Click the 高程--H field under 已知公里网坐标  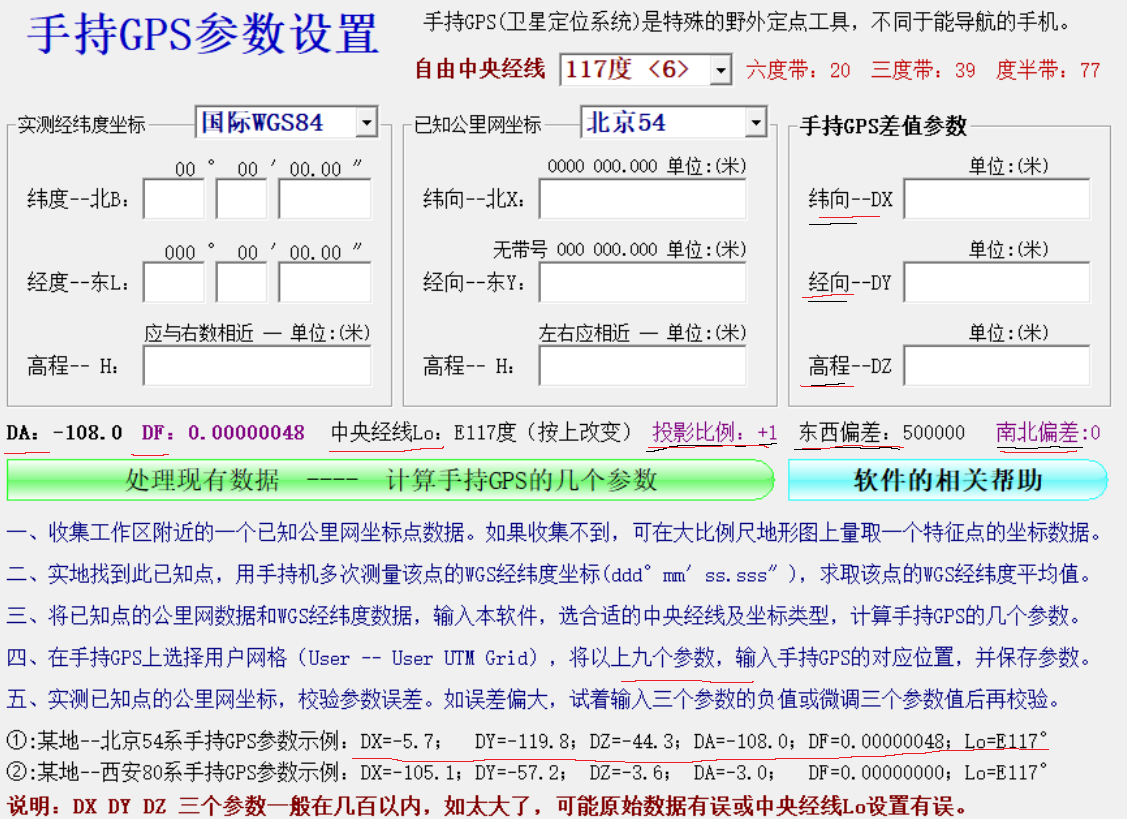643,366
